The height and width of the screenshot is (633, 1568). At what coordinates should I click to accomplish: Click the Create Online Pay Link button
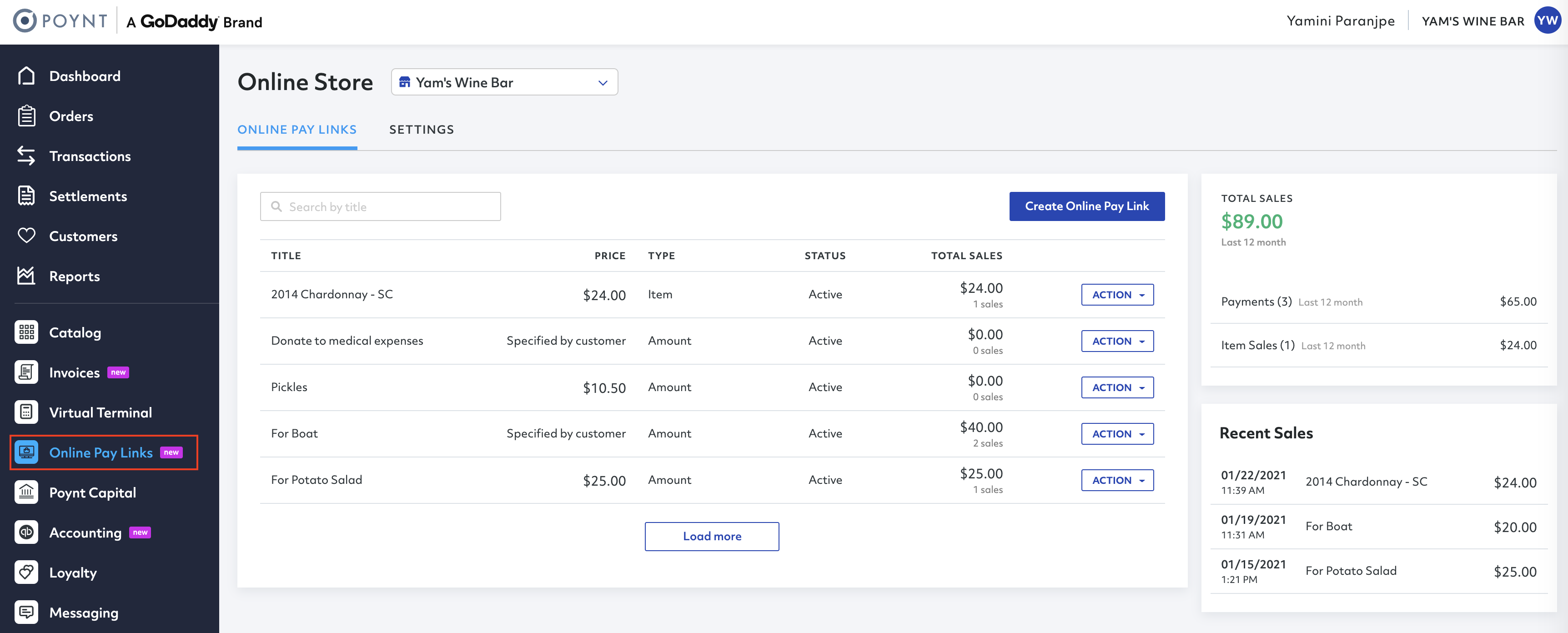coord(1086,206)
